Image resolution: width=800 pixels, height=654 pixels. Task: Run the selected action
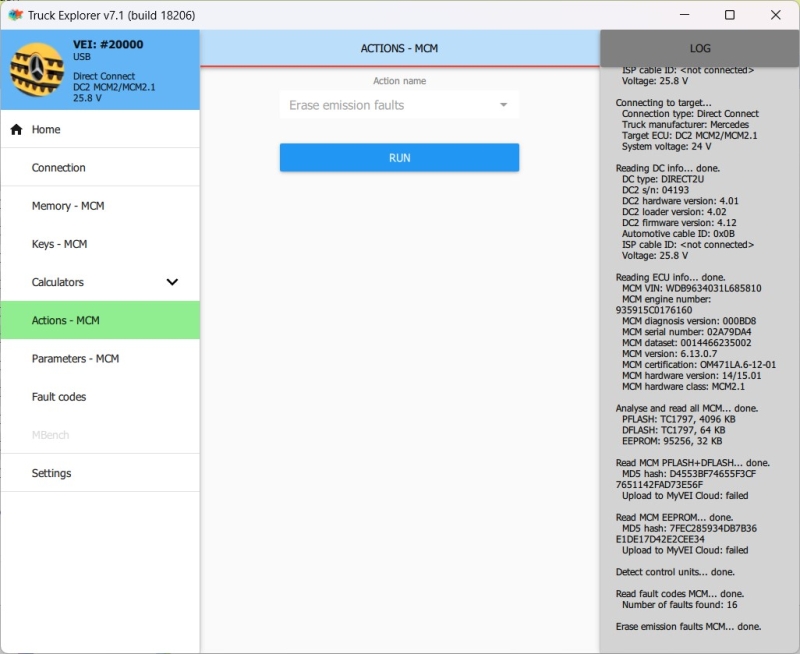pos(399,158)
